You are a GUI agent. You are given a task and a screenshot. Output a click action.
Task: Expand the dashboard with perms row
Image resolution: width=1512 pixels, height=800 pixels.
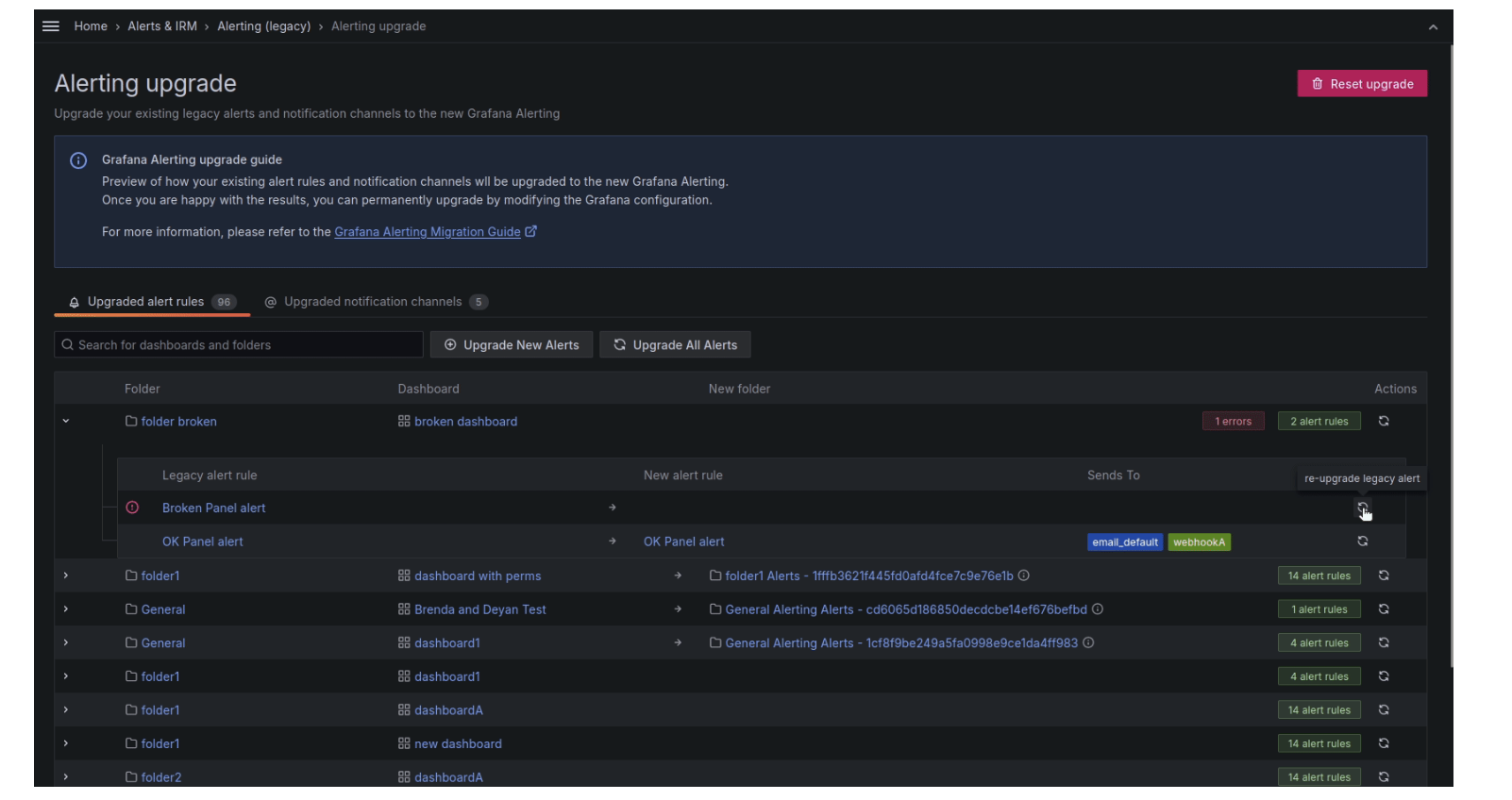(66, 575)
